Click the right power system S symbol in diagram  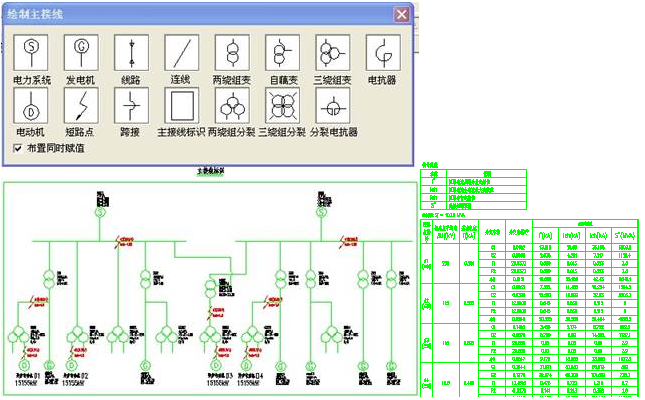[322, 213]
